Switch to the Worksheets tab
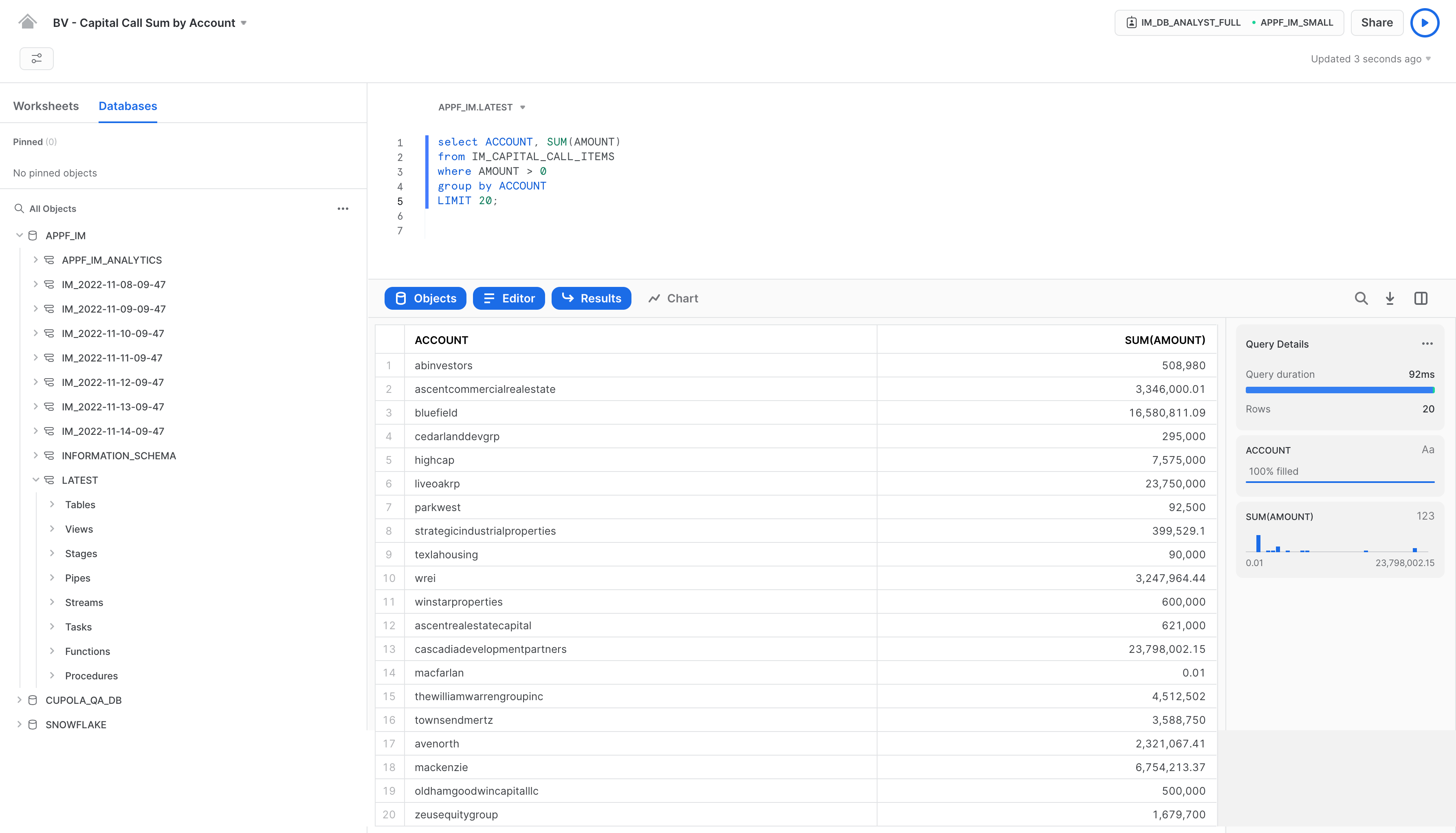 (46, 106)
